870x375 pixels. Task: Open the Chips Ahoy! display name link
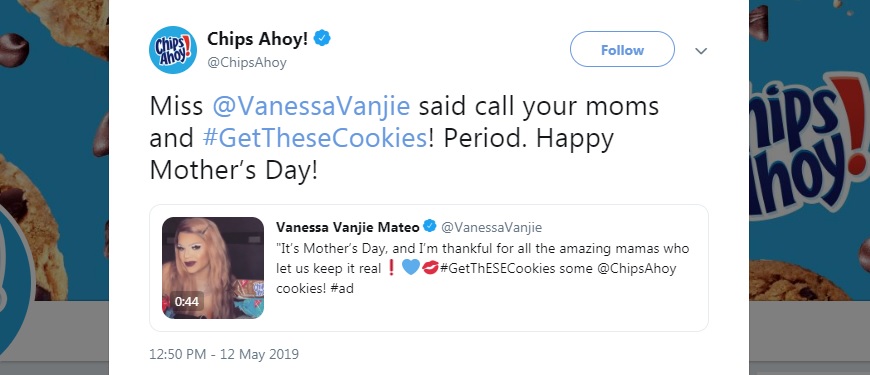click(x=257, y=39)
